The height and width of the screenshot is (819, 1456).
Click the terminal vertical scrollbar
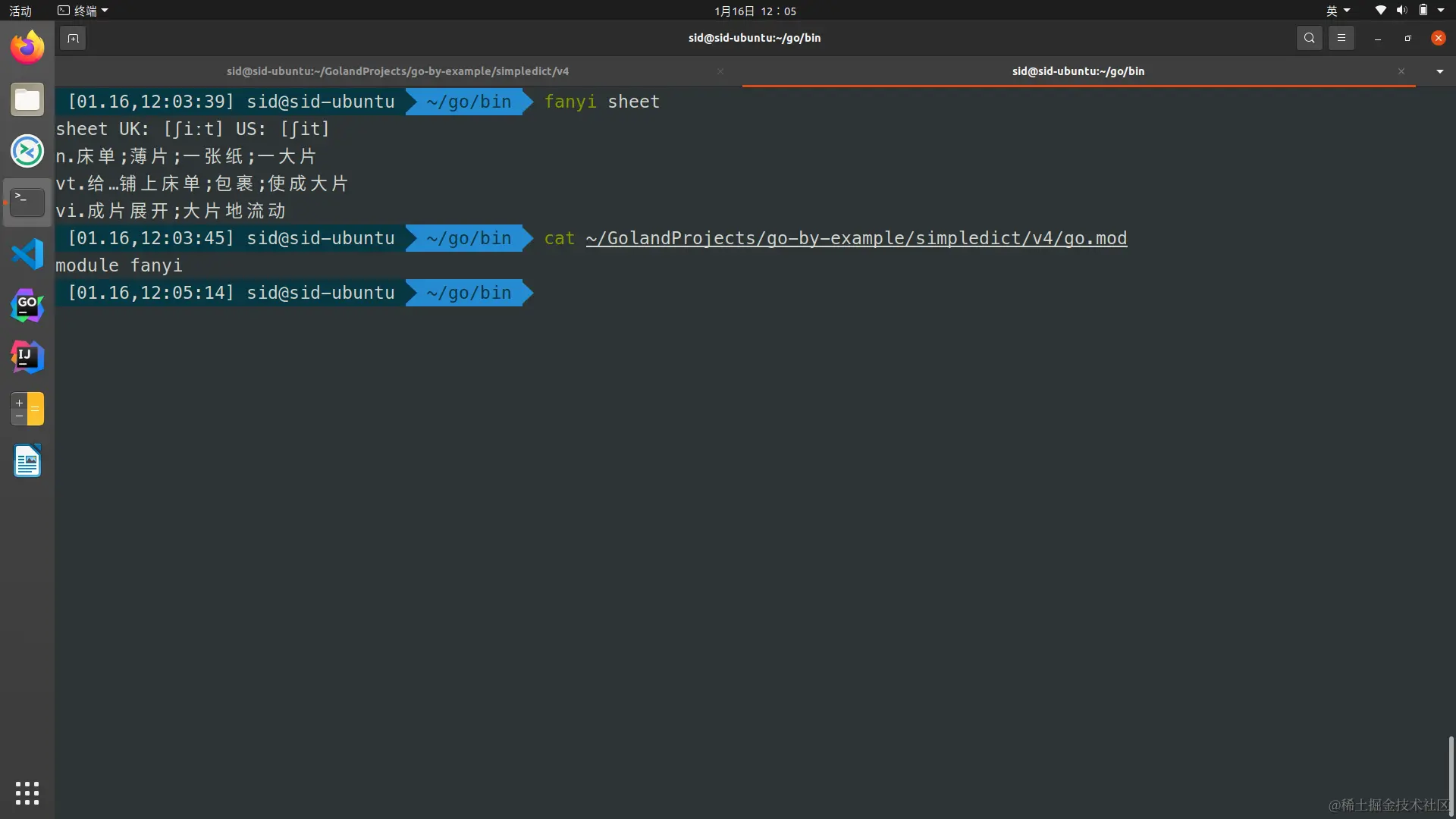[1450, 773]
